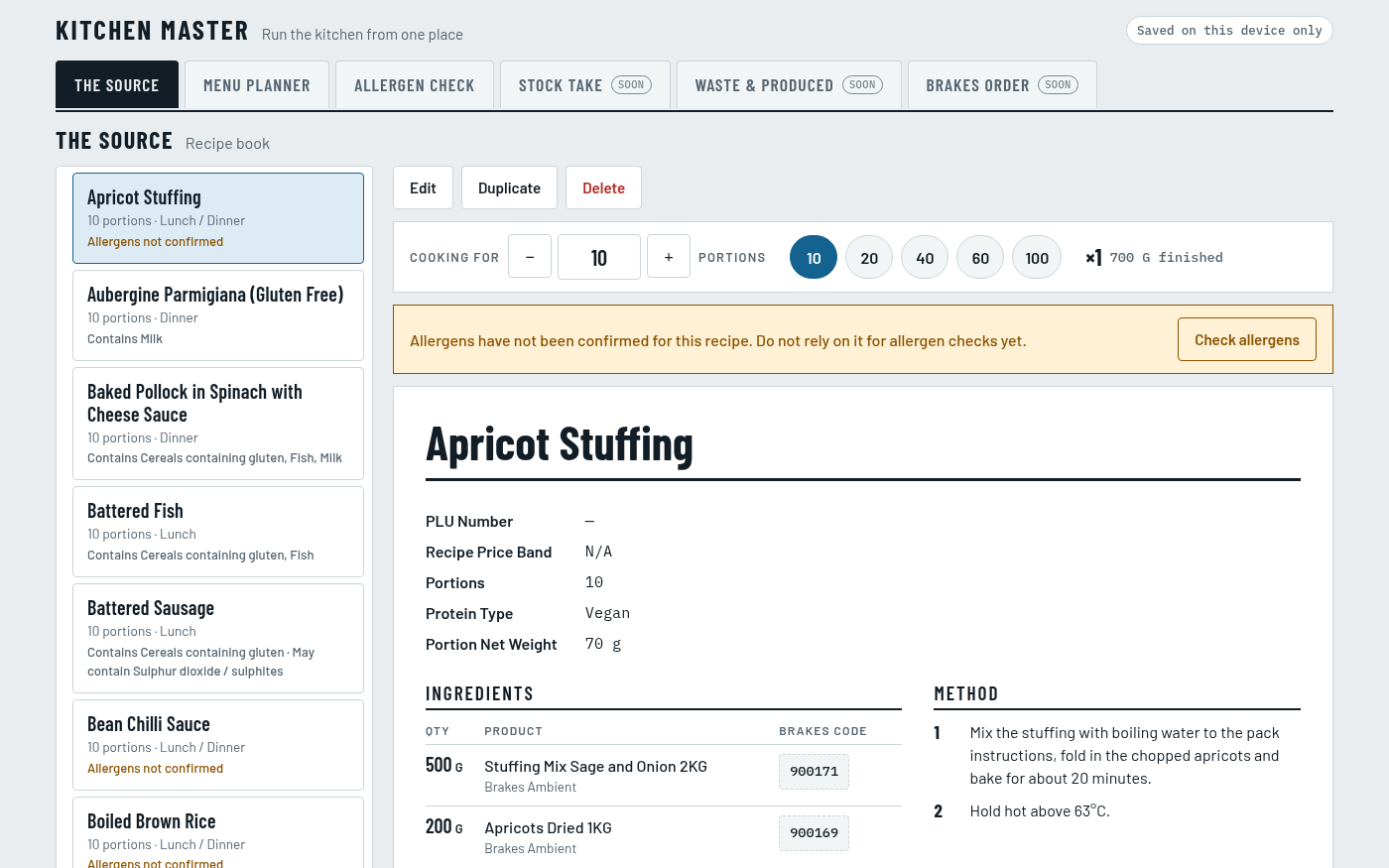This screenshot has width=1389, height=868.
Task: Click Brakes code 900171
Action: pos(814,771)
